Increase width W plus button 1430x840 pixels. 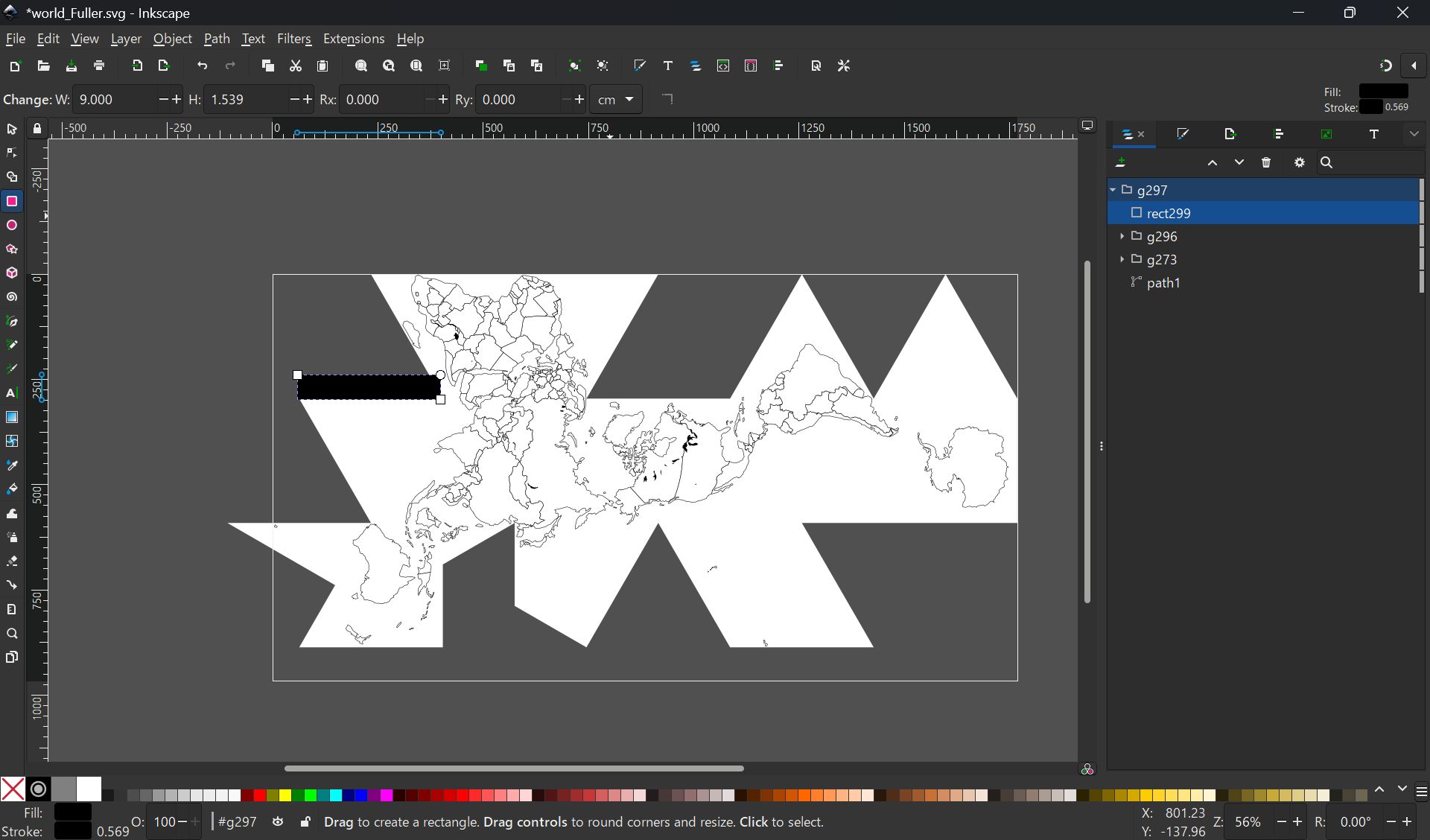[x=177, y=99]
